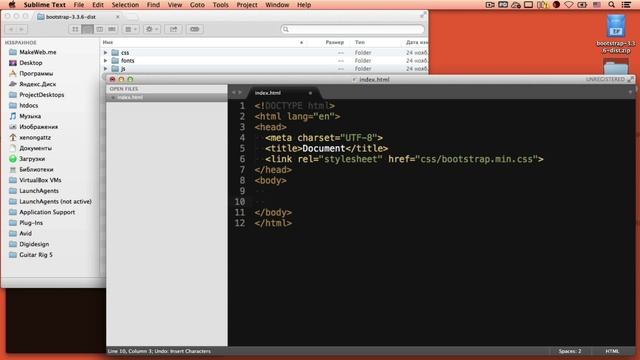
Task: Select index.html under Open Files
Action: pos(167,97)
